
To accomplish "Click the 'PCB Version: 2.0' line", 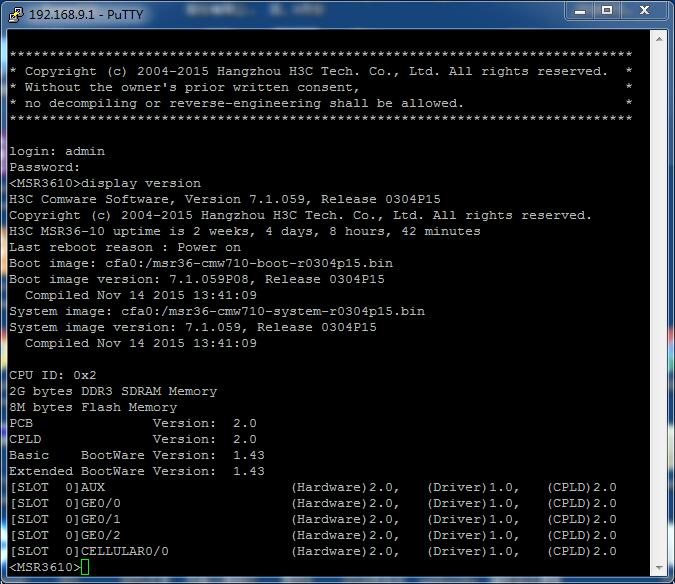I will (x=133, y=423).
